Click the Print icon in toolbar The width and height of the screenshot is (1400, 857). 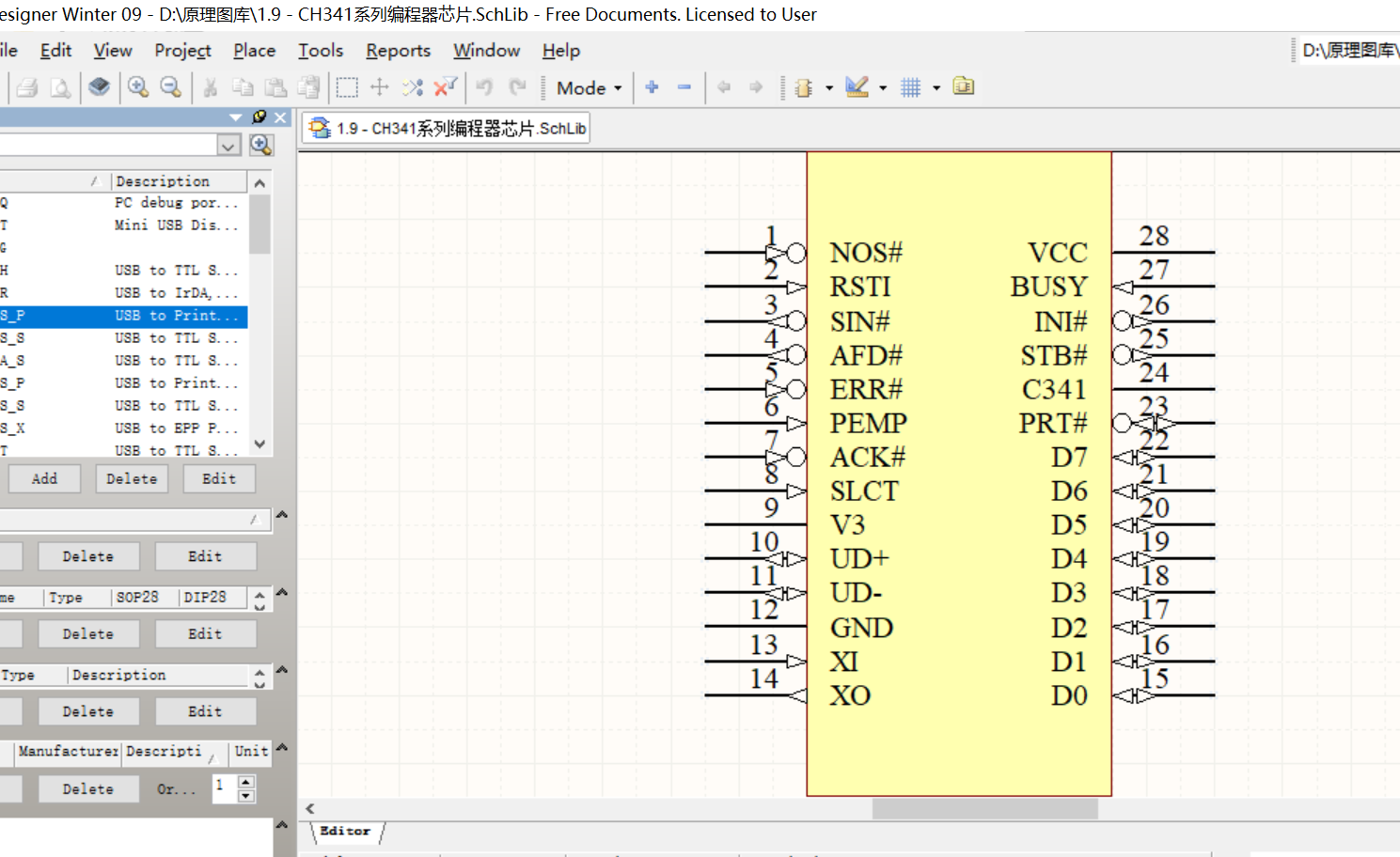pos(27,87)
